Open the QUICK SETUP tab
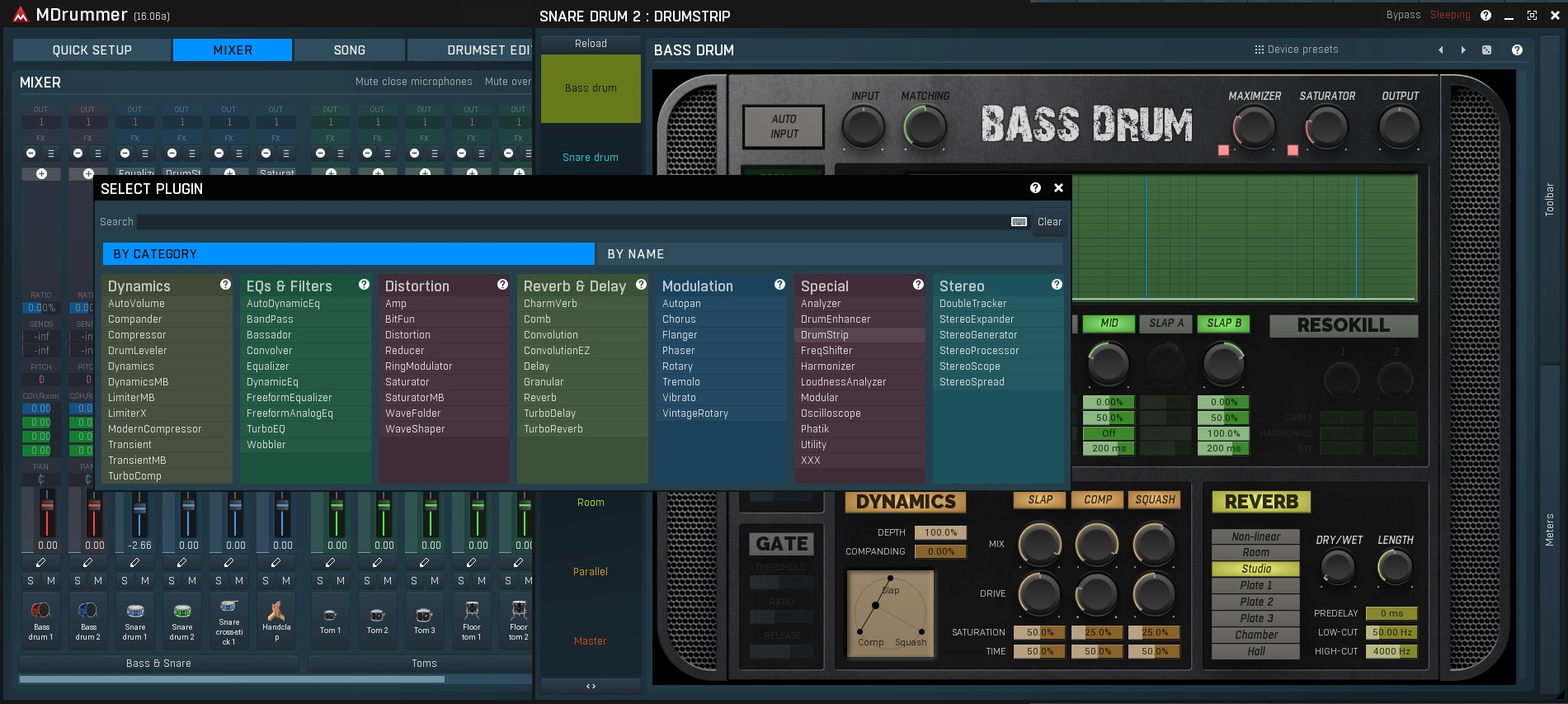Viewport: 1568px width, 704px height. pyautogui.click(x=92, y=50)
